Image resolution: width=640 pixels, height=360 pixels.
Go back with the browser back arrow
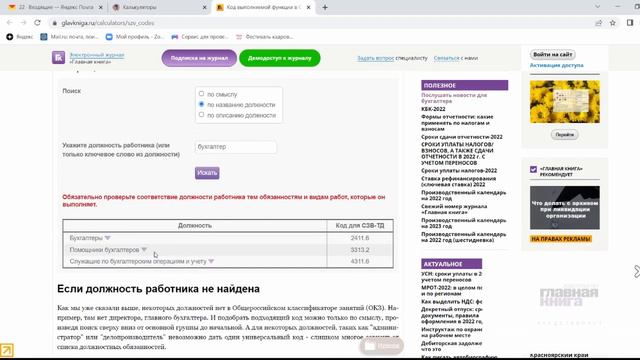[x=9, y=23]
